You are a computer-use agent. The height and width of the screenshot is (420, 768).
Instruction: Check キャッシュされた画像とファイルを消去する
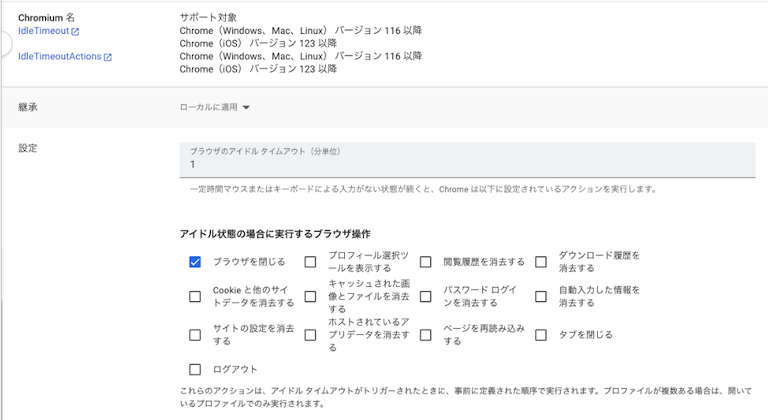pos(310,296)
